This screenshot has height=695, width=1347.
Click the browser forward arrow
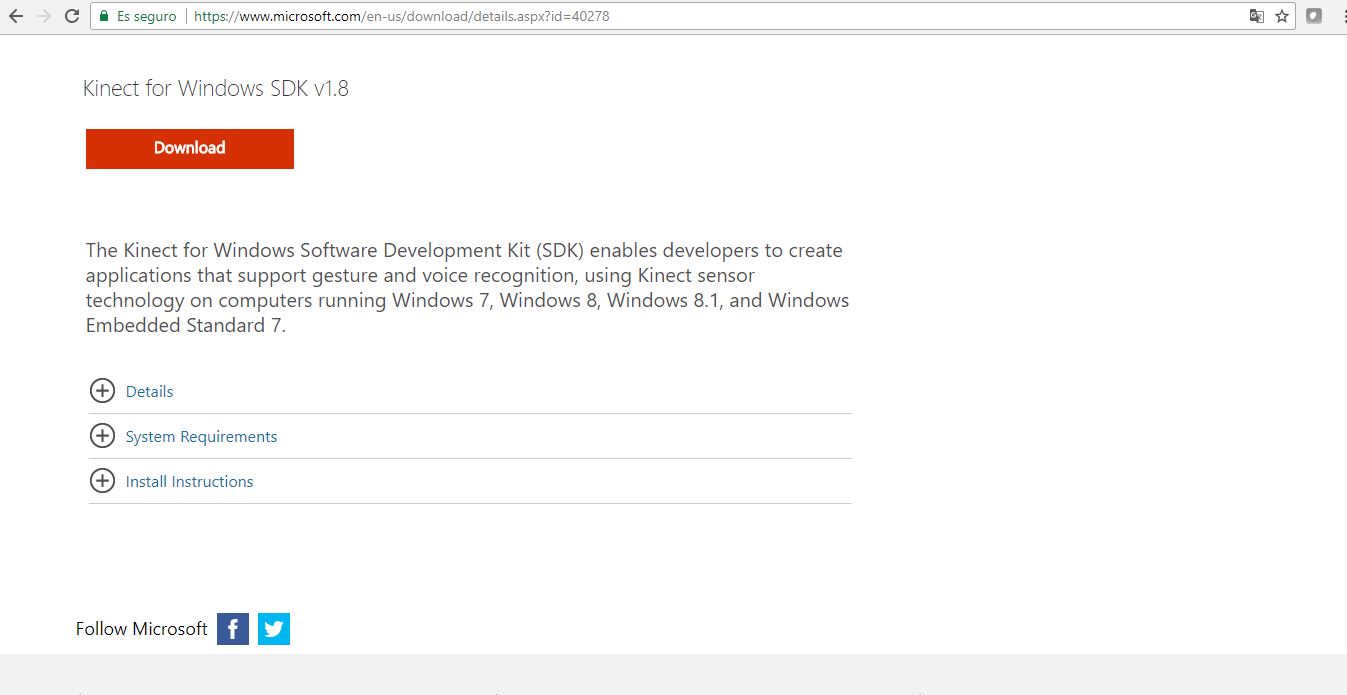[x=43, y=16]
